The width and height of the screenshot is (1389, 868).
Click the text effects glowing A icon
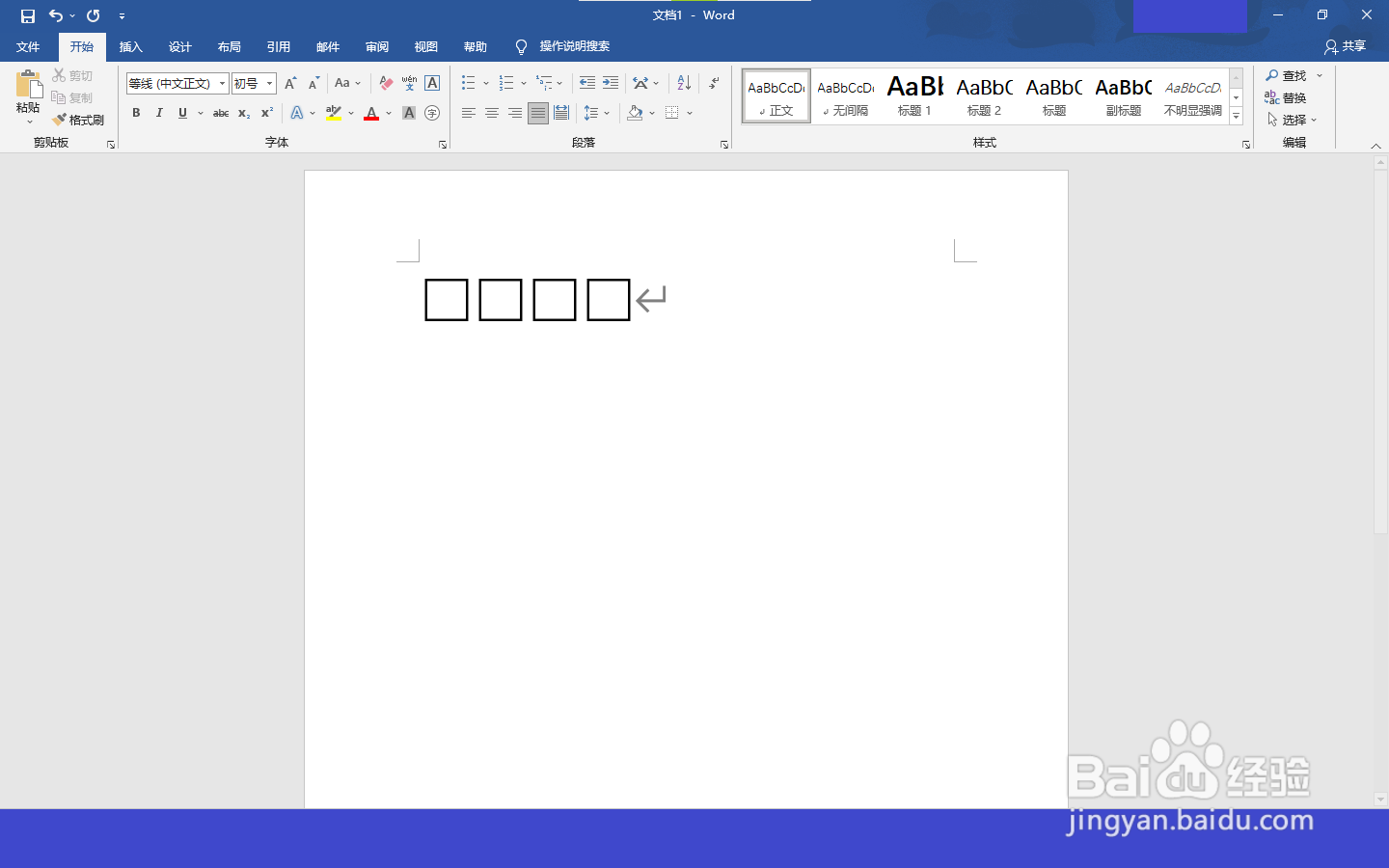(x=297, y=113)
